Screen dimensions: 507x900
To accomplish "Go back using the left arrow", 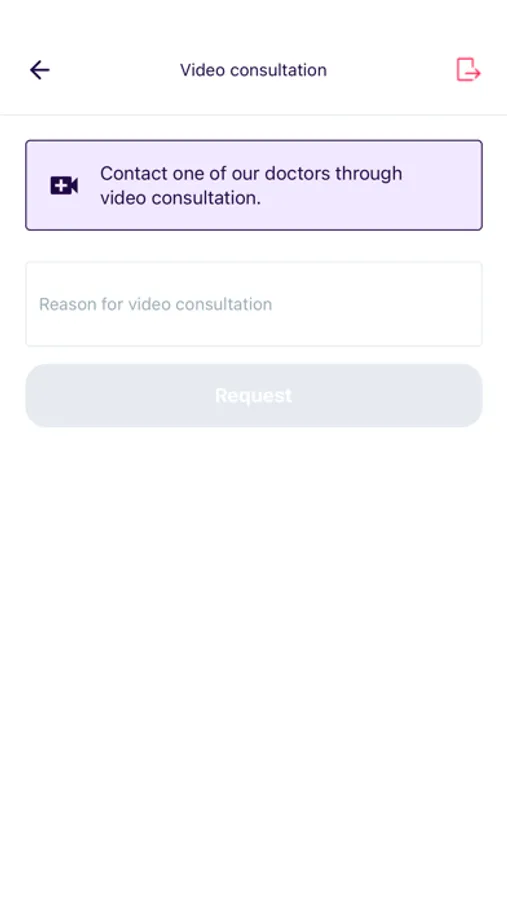I will (40, 70).
